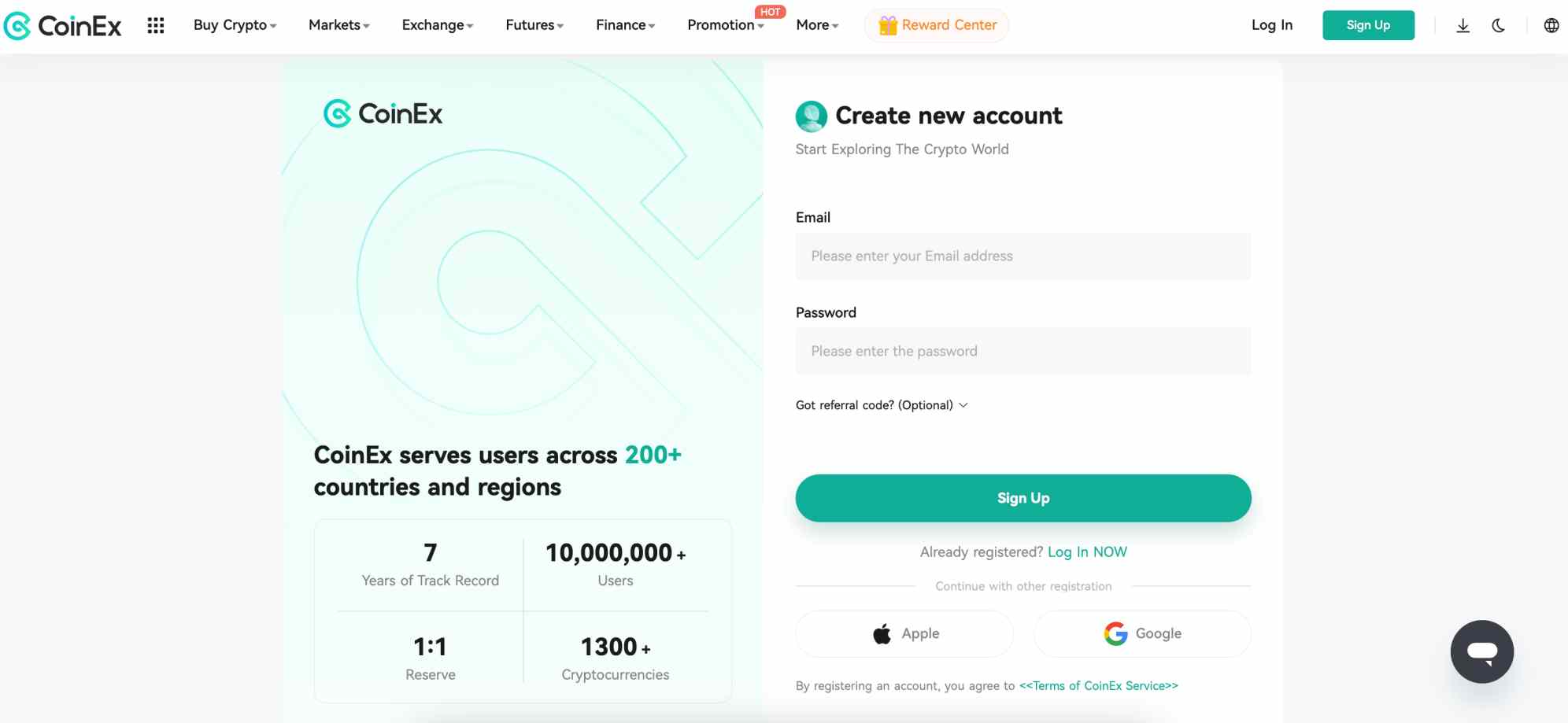Image resolution: width=1568 pixels, height=723 pixels.
Task: Open the support chat bubble
Action: coord(1481,651)
